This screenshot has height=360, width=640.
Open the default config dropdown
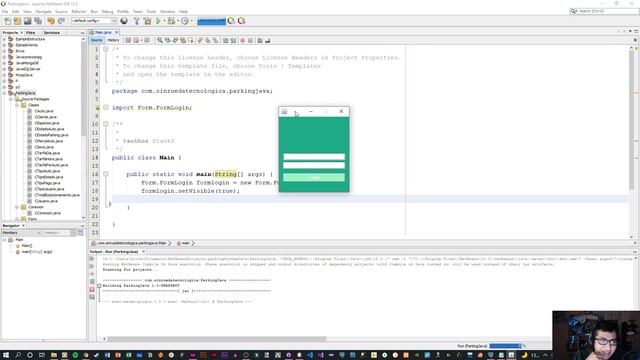click(x=94, y=21)
